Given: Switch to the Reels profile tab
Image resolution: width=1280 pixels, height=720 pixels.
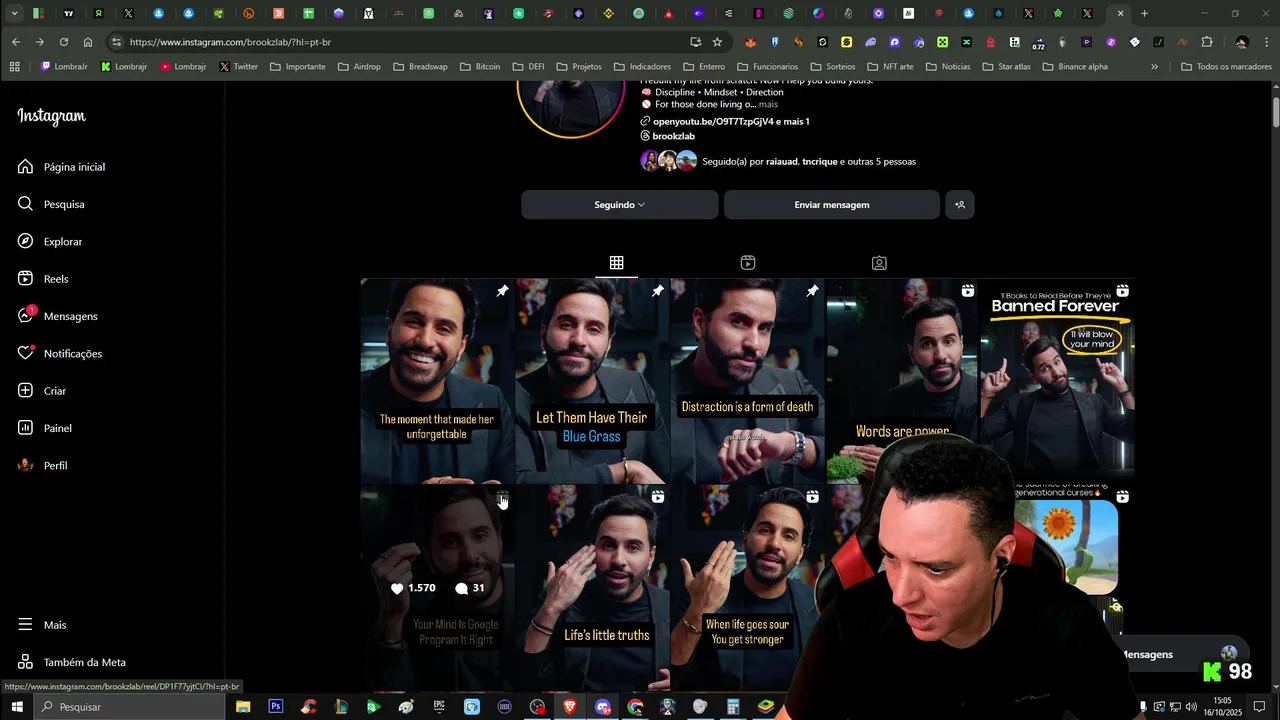Looking at the screenshot, I should click(x=748, y=263).
